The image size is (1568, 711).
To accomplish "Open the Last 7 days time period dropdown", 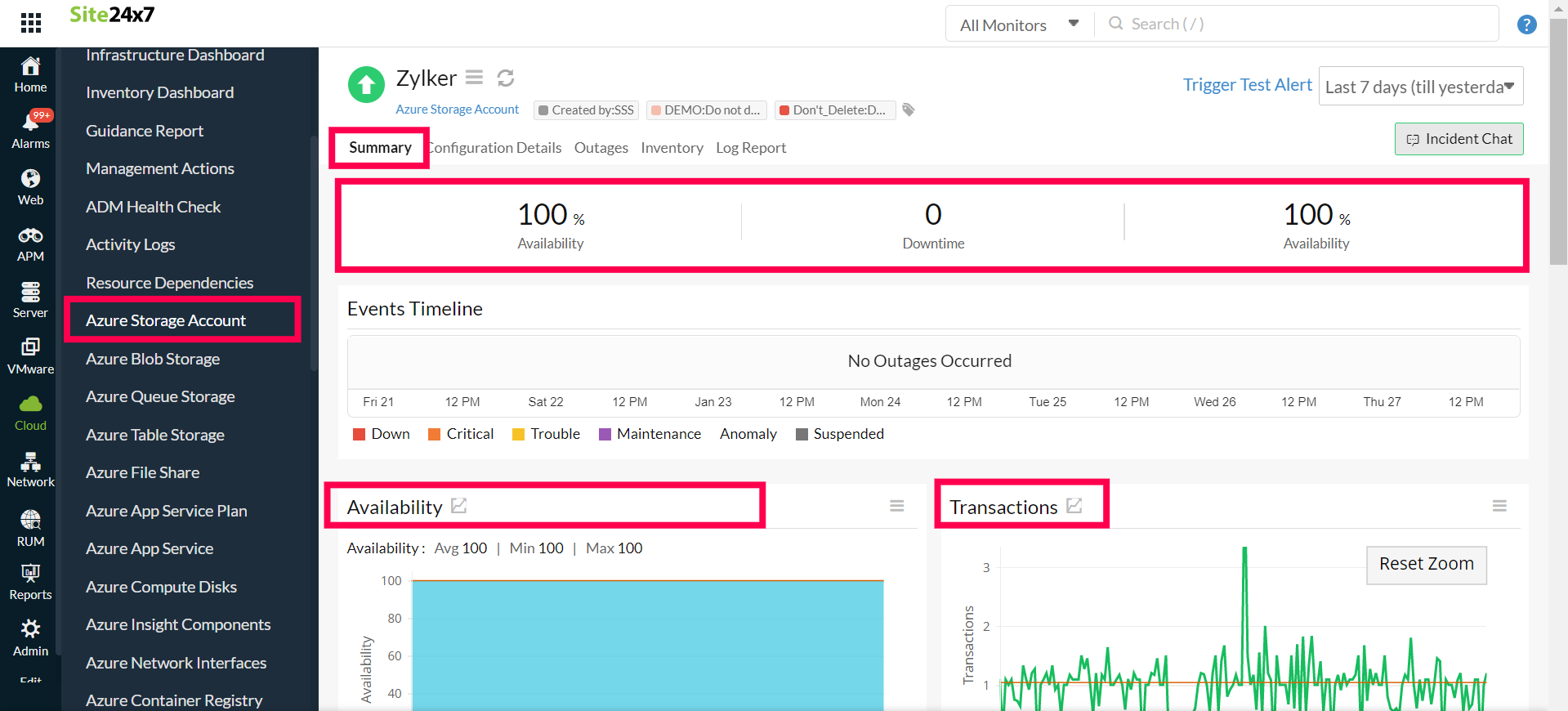I will pyautogui.click(x=1420, y=87).
